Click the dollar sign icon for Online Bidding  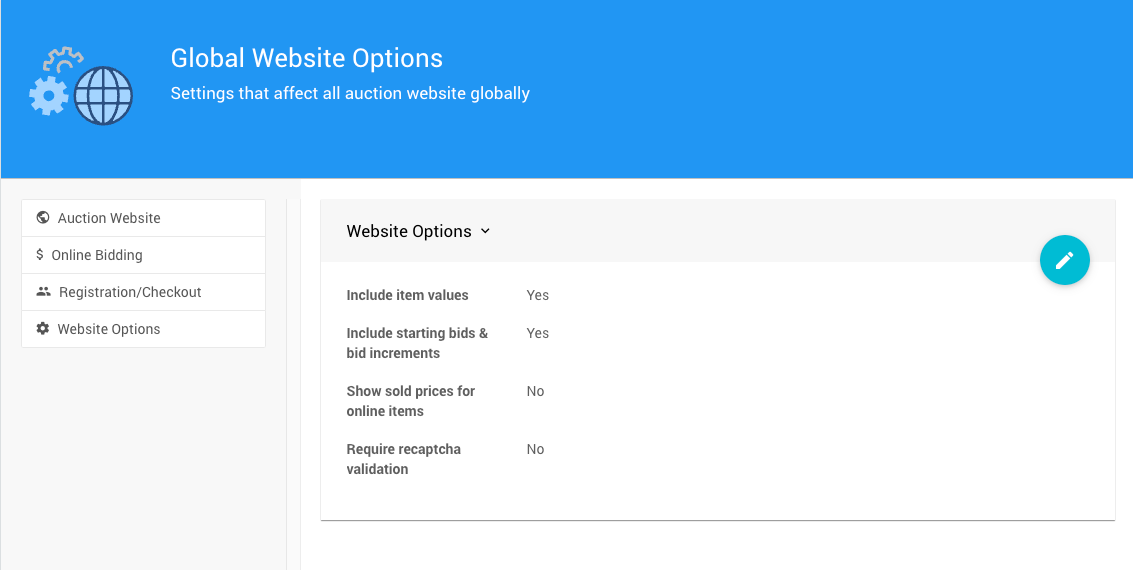click(39, 255)
